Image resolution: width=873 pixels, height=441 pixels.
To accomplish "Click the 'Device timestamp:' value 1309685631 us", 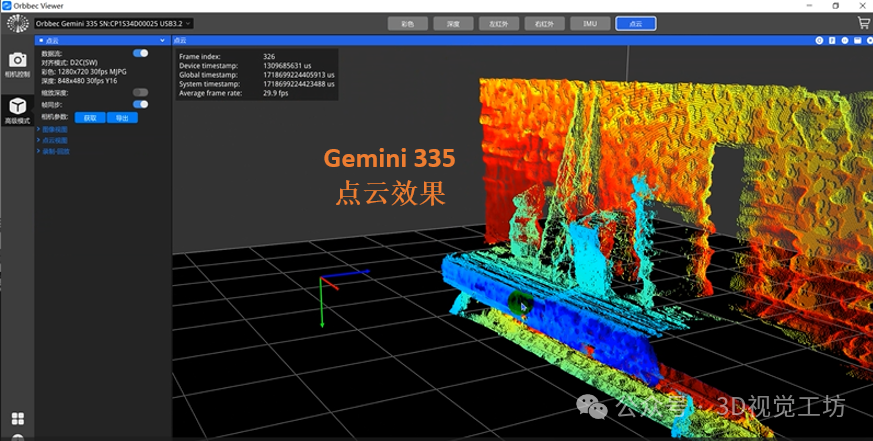I will (287, 66).
